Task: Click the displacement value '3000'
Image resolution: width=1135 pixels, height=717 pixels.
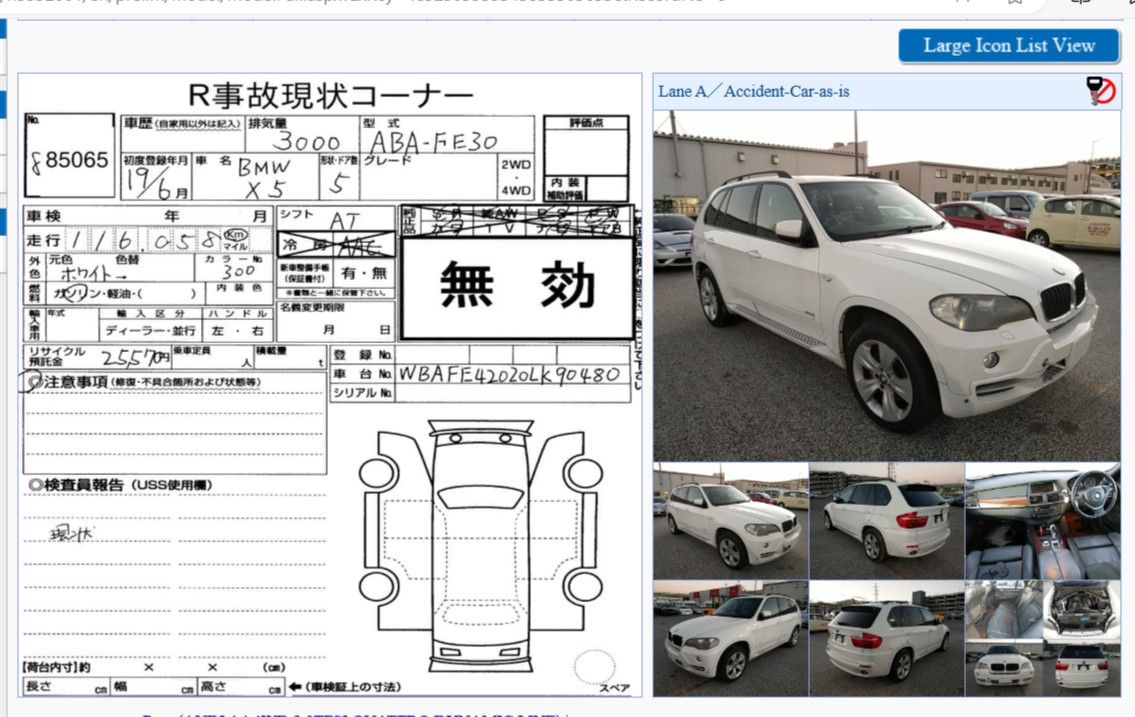Action: click(305, 142)
